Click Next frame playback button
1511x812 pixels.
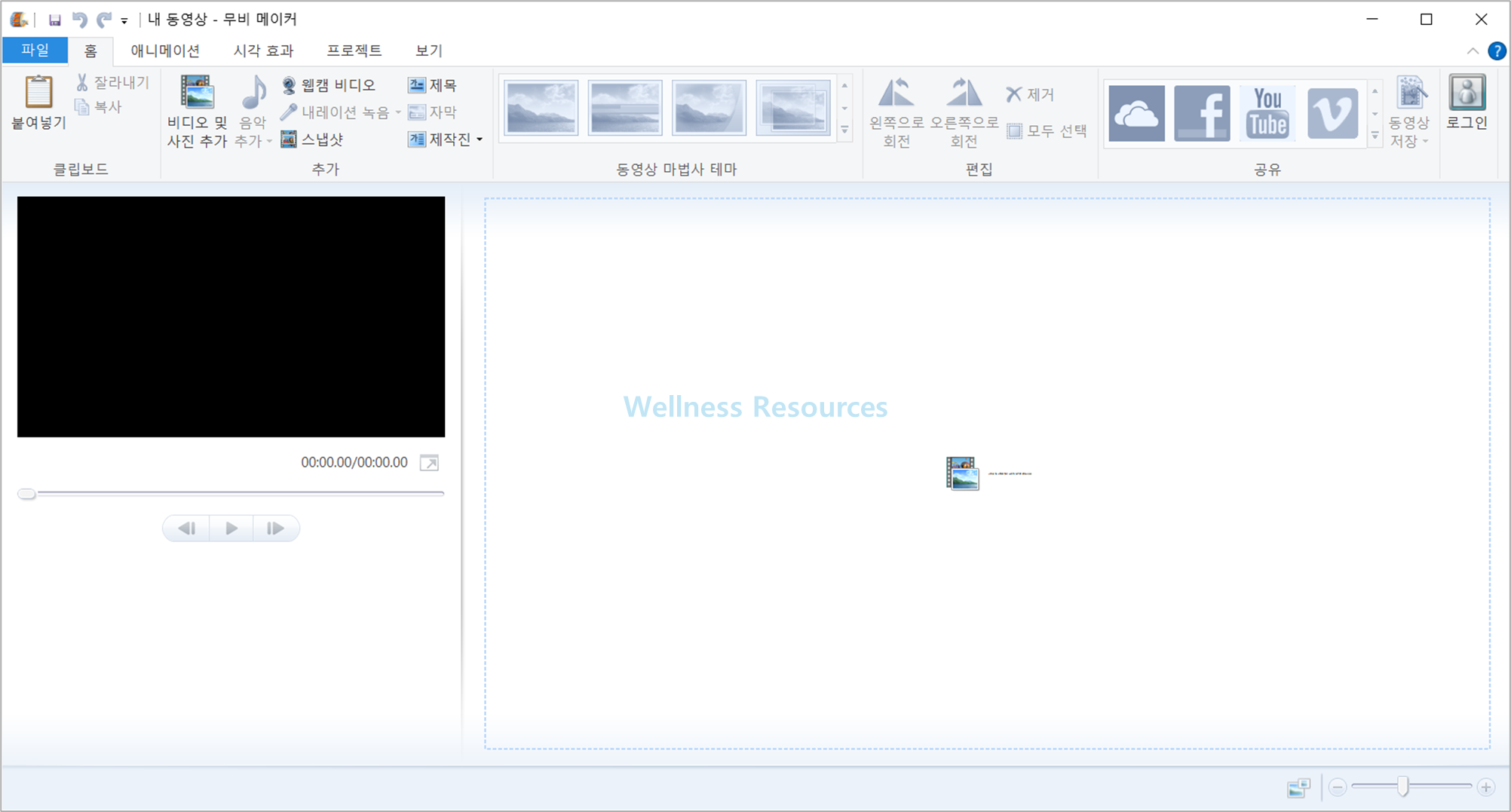276,529
